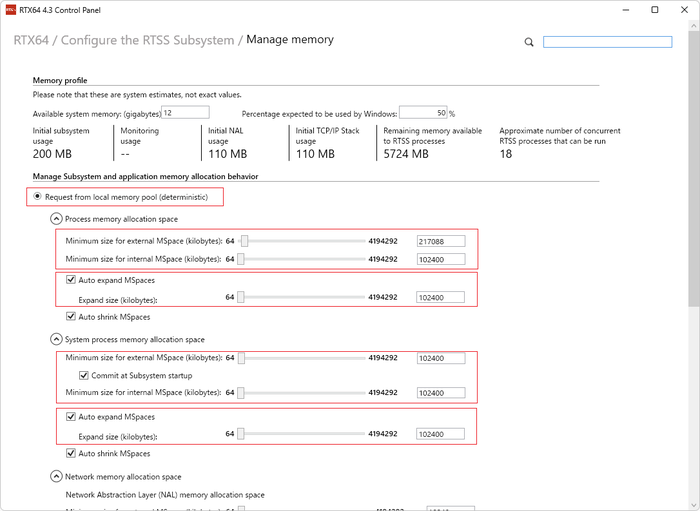Toggle process Auto shrink MSpaces checkbox

71,316
